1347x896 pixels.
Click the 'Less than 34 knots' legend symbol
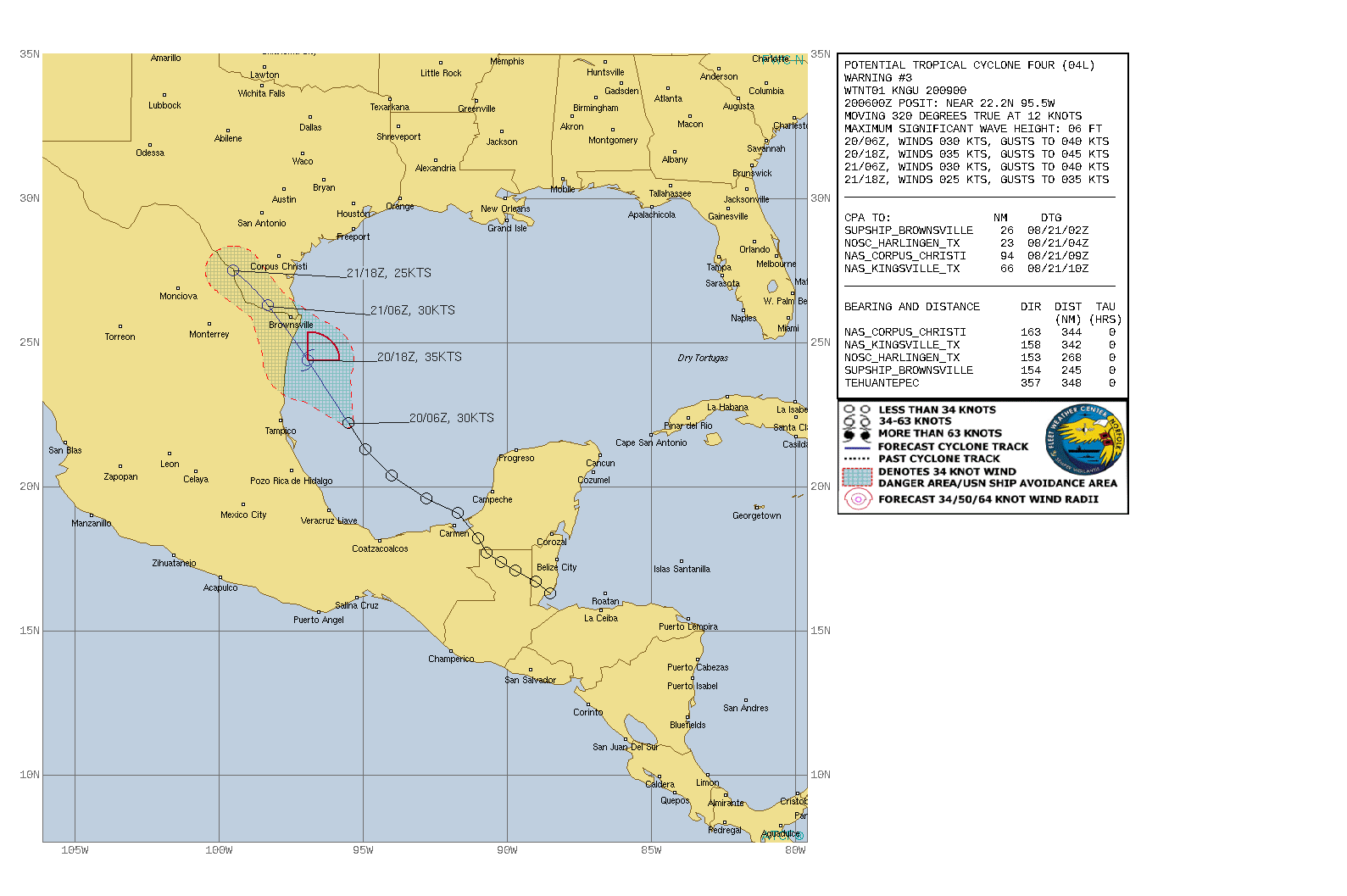857,409
